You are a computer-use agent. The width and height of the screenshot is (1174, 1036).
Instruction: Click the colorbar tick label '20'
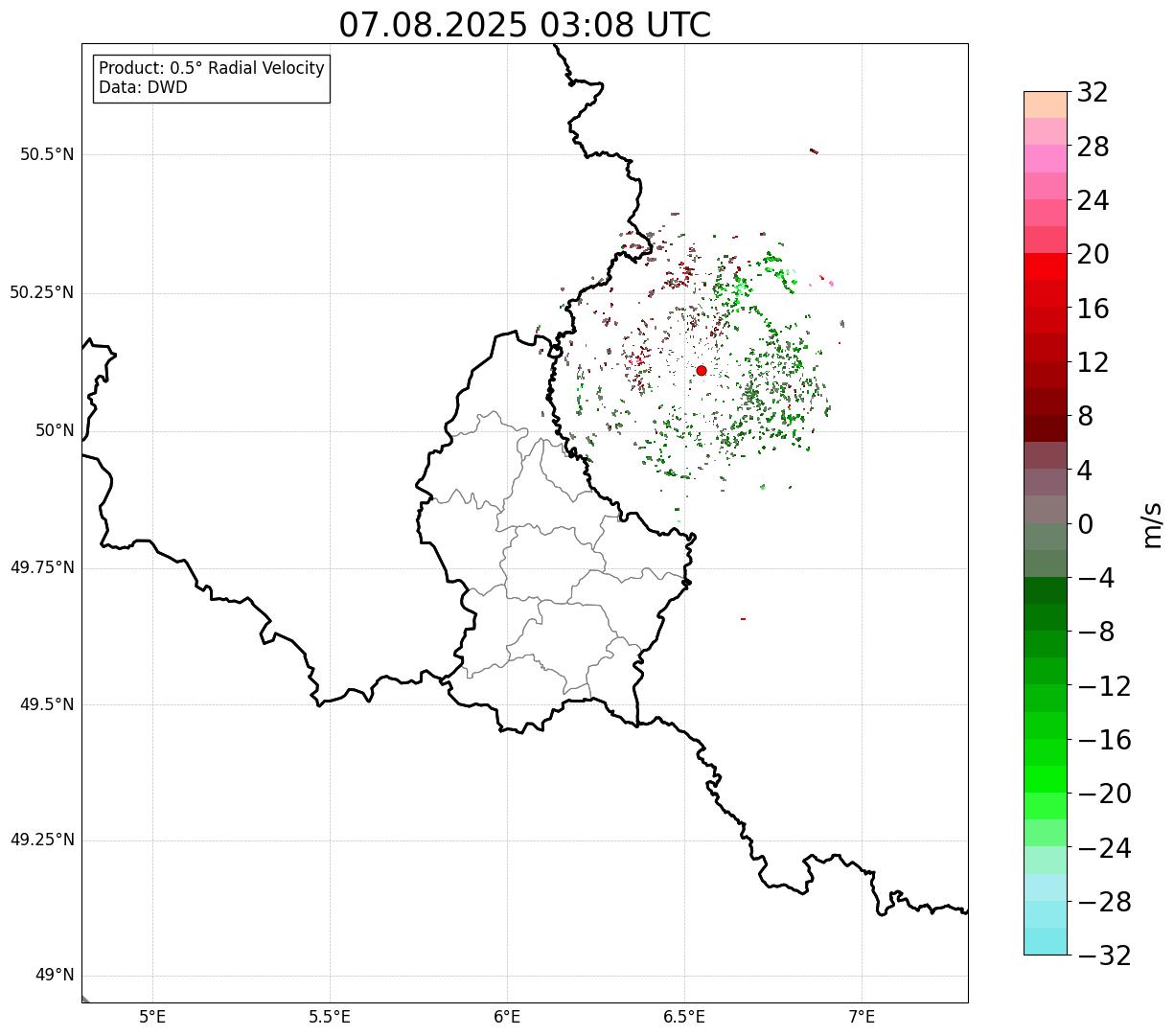point(1093,255)
